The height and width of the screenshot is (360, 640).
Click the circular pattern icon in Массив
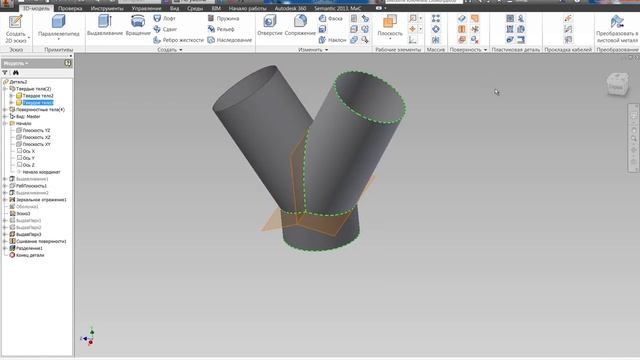(436, 29)
